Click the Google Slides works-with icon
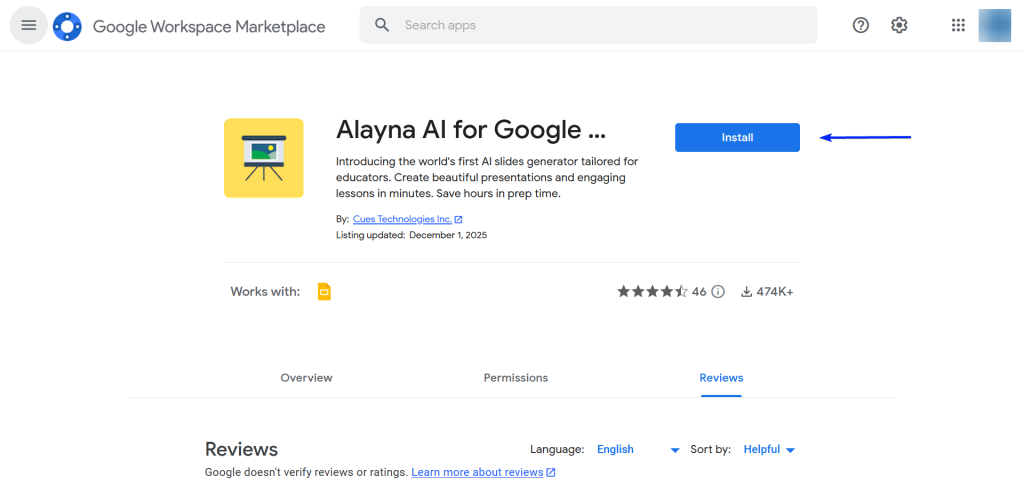 tap(323, 292)
